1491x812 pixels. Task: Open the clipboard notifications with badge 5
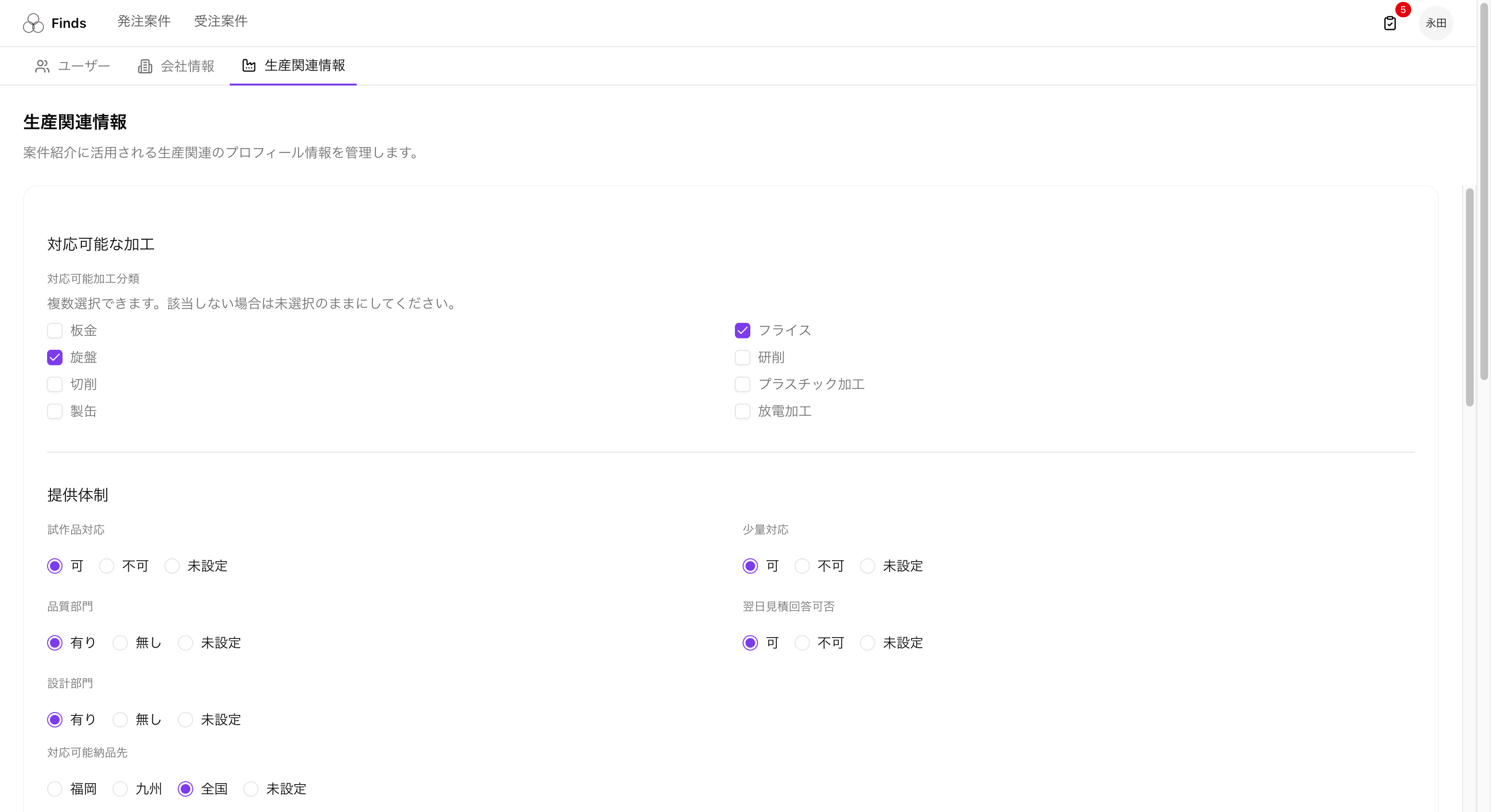[x=1390, y=24]
